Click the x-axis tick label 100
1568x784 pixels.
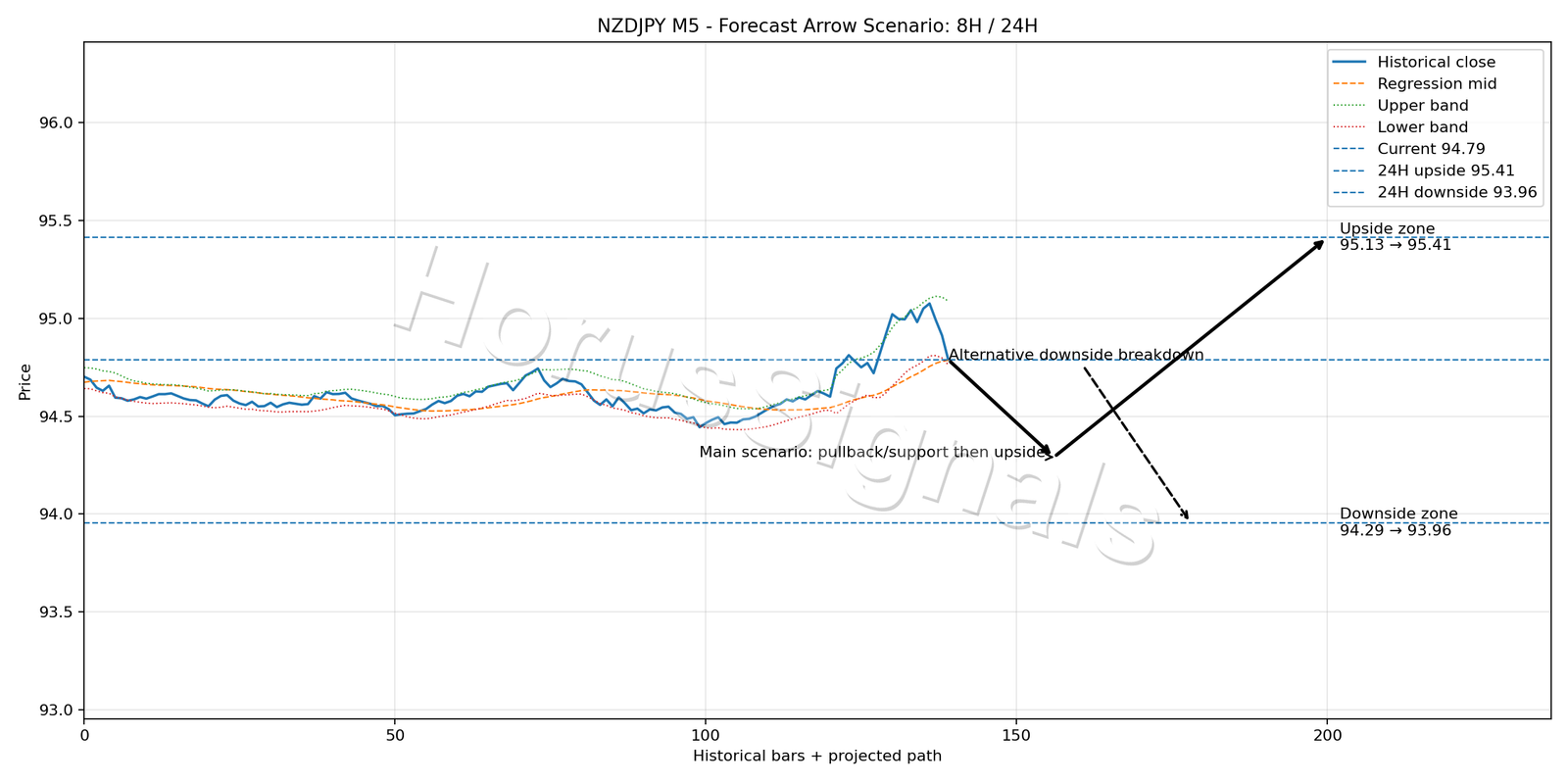[706, 734]
